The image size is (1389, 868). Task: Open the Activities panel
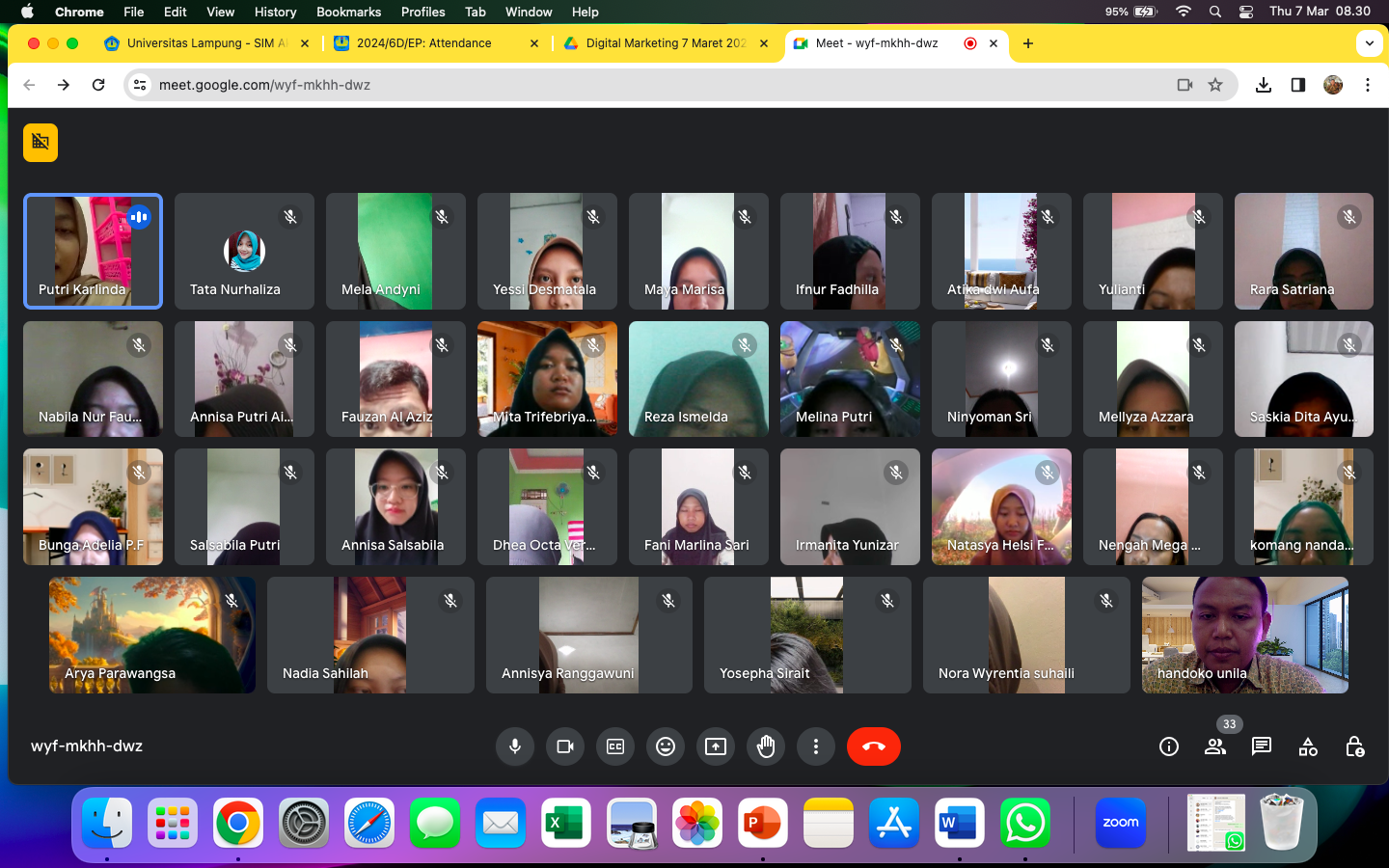tap(1308, 746)
